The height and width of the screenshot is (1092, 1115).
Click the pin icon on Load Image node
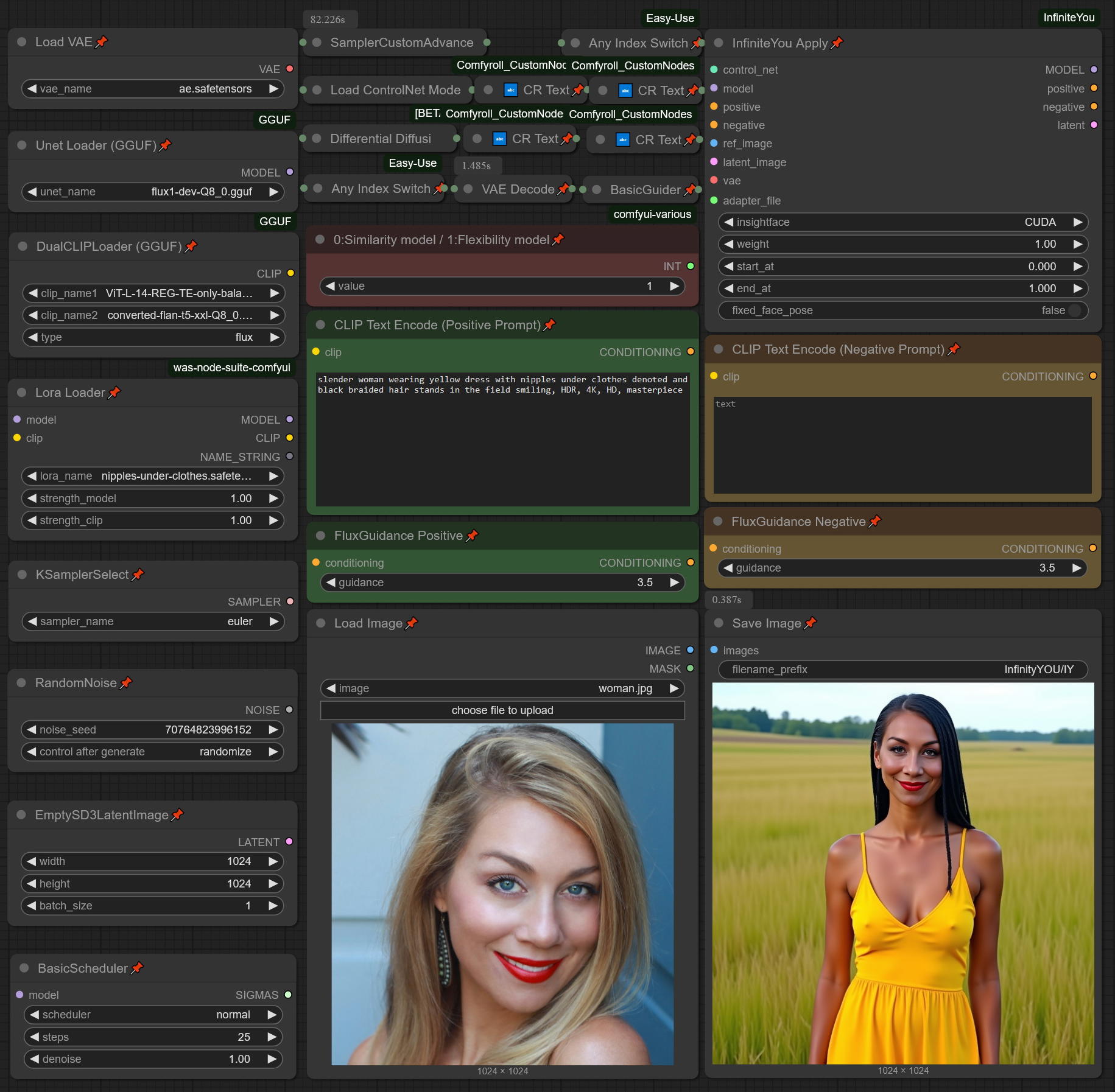[x=412, y=623]
